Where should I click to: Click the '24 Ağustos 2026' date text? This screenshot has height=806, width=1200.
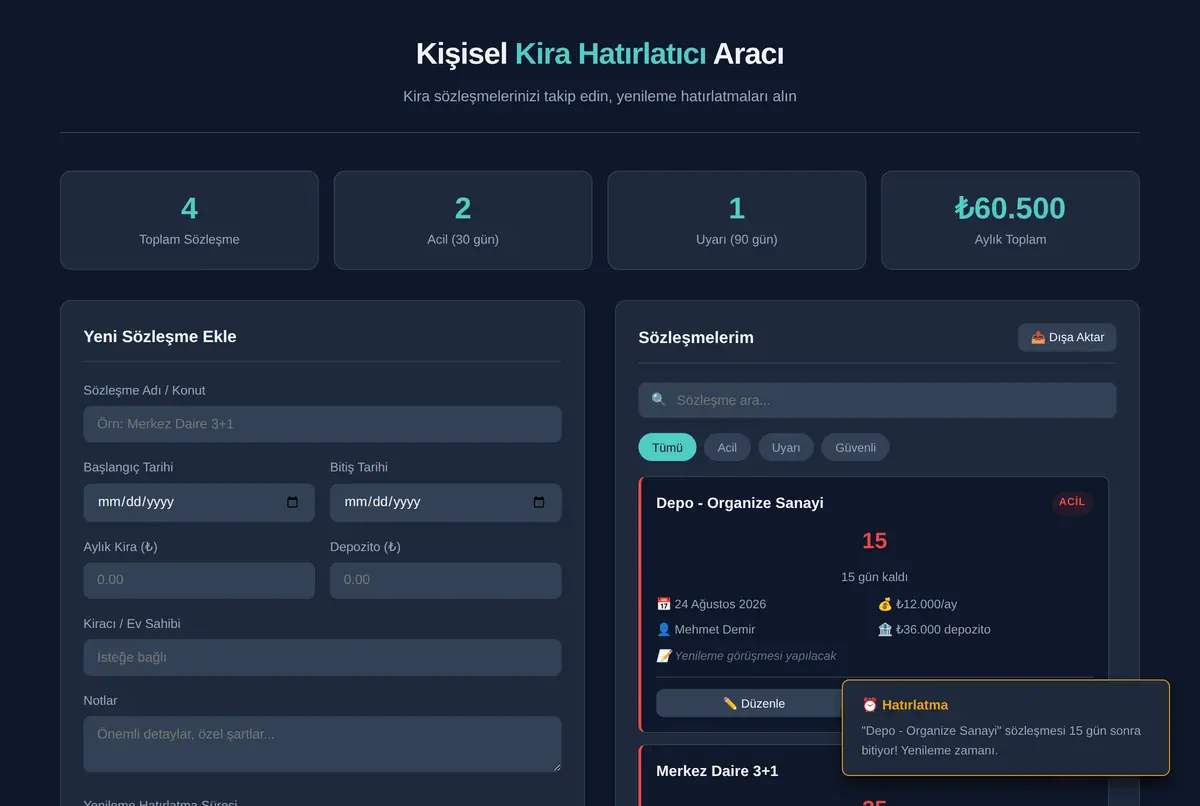point(720,604)
